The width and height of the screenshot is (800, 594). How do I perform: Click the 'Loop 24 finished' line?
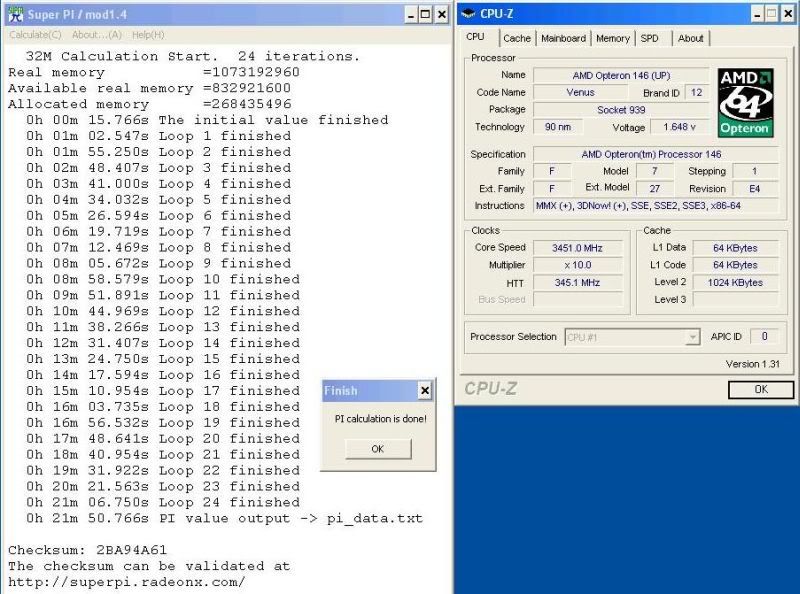coord(163,502)
